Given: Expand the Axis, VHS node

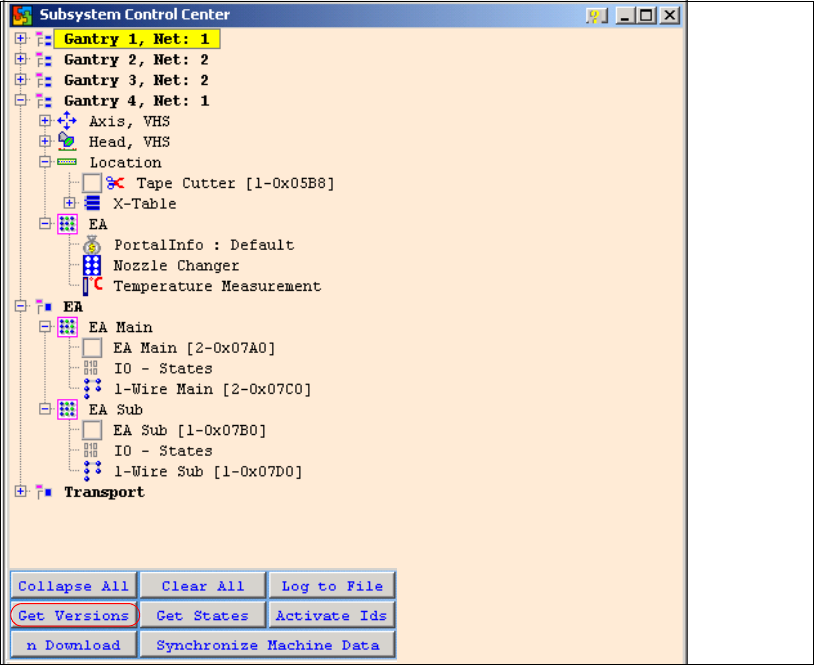Looking at the screenshot, I should pyautogui.click(x=45, y=121).
